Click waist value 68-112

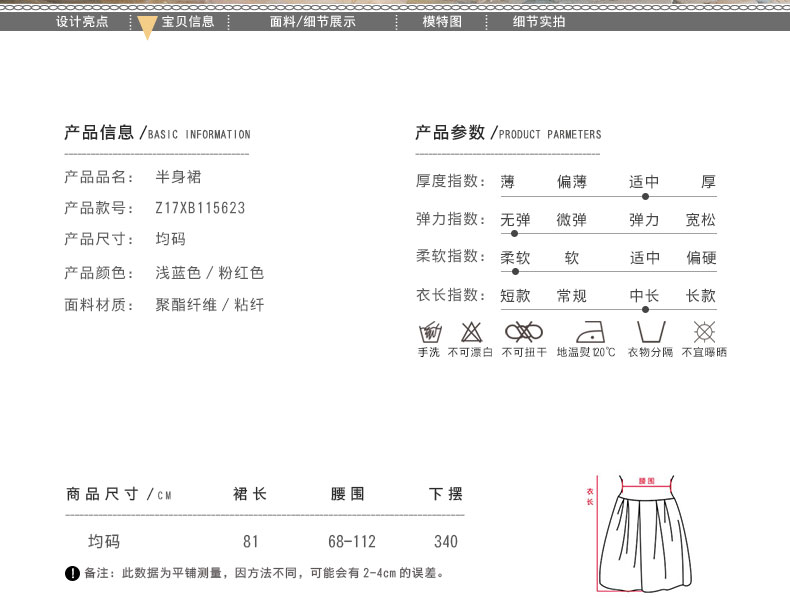point(352,542)
